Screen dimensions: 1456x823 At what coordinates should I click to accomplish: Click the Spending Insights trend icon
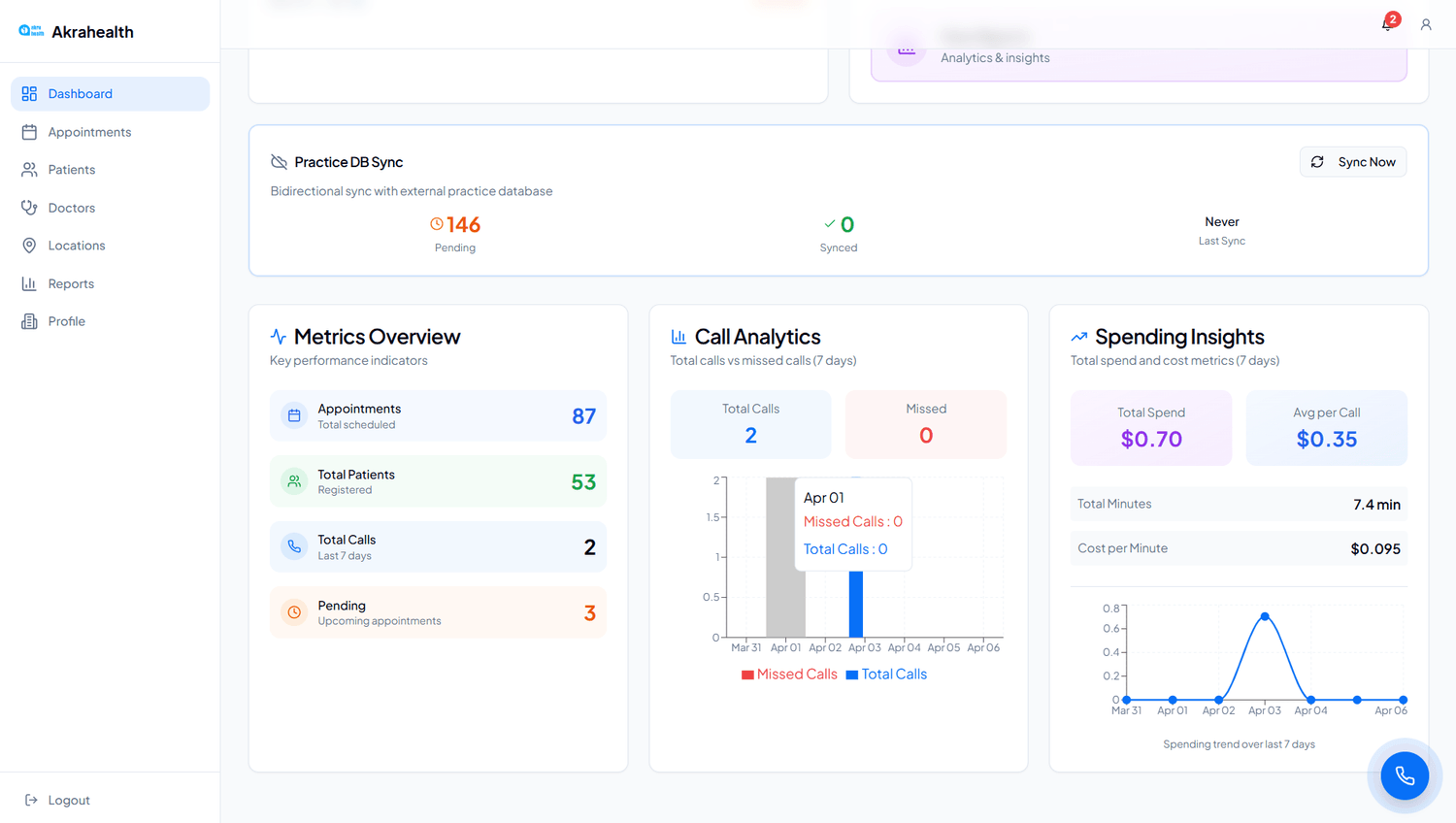coord(1078,337)
